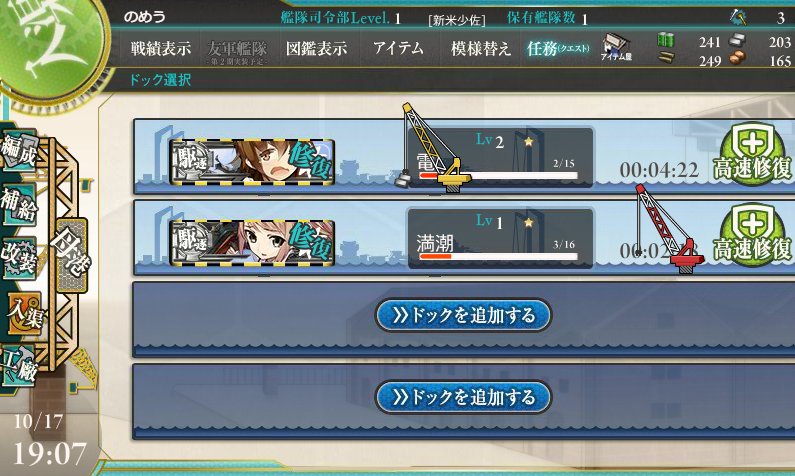The width and height of the screenshot is (795, 476).
Task: Select 電's destroyer repair banner
Action: (252, 161)
